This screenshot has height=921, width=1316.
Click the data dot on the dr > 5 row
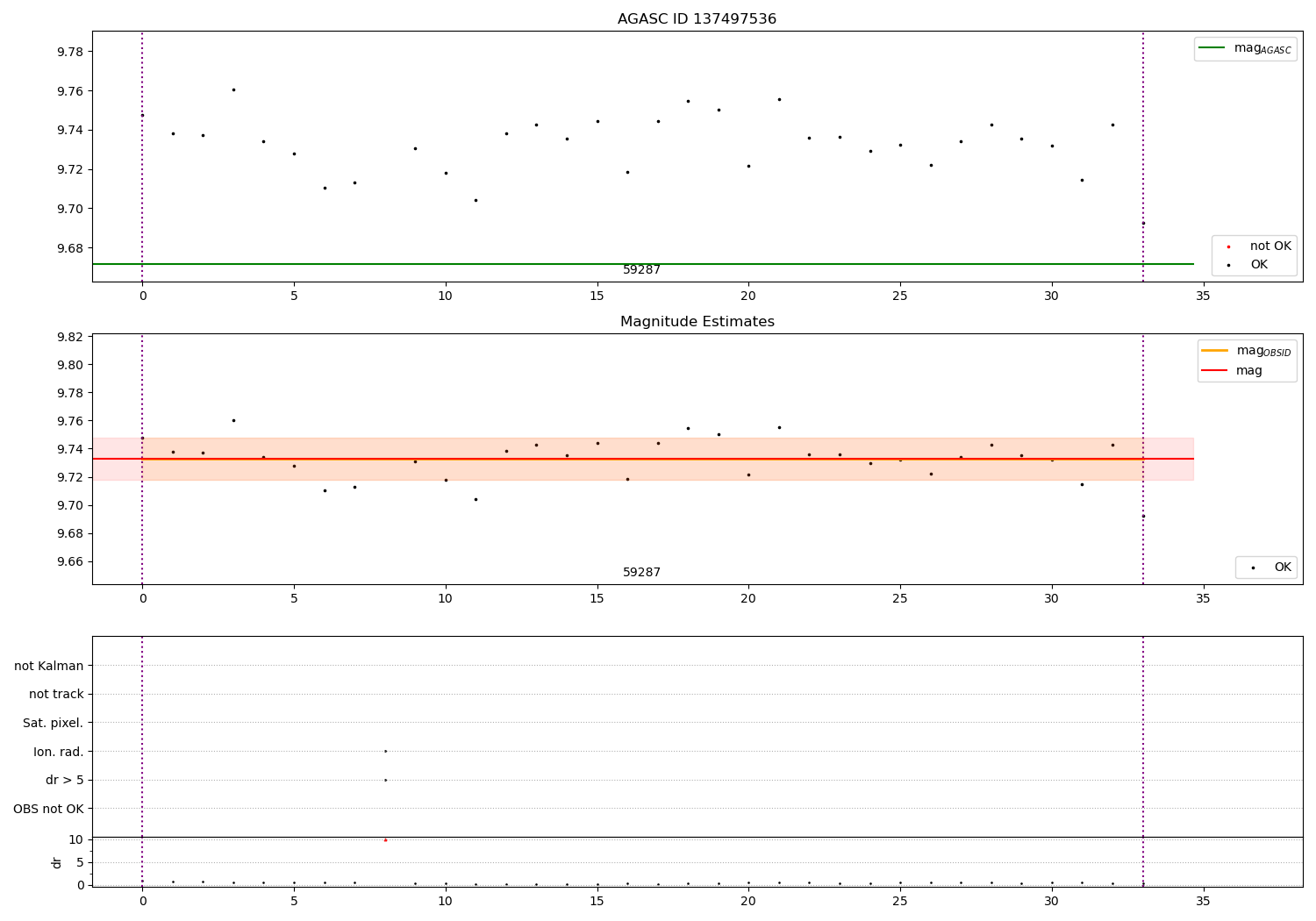(385, 780)
